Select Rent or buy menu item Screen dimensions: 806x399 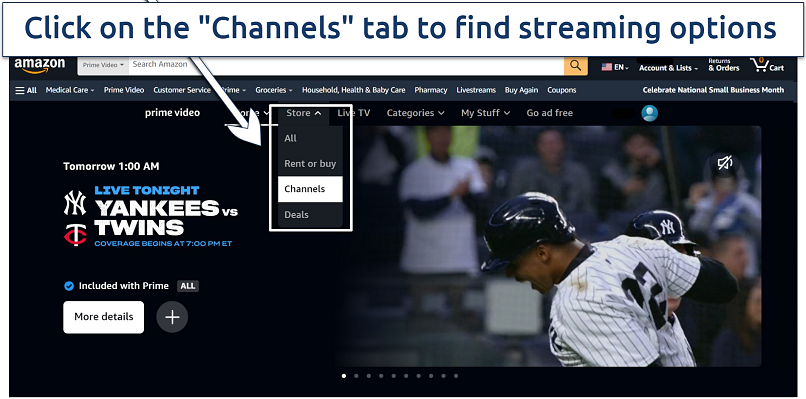click(x=310, y=164)
